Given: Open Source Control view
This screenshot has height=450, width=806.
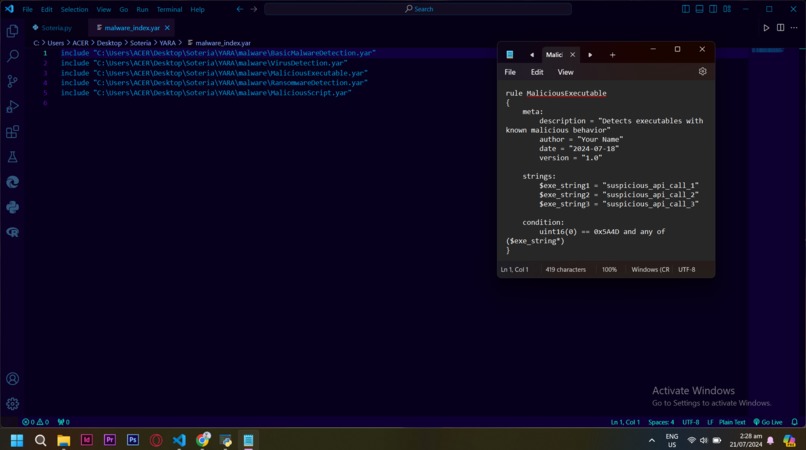Looking at the screenshot, I should (12, 81).
